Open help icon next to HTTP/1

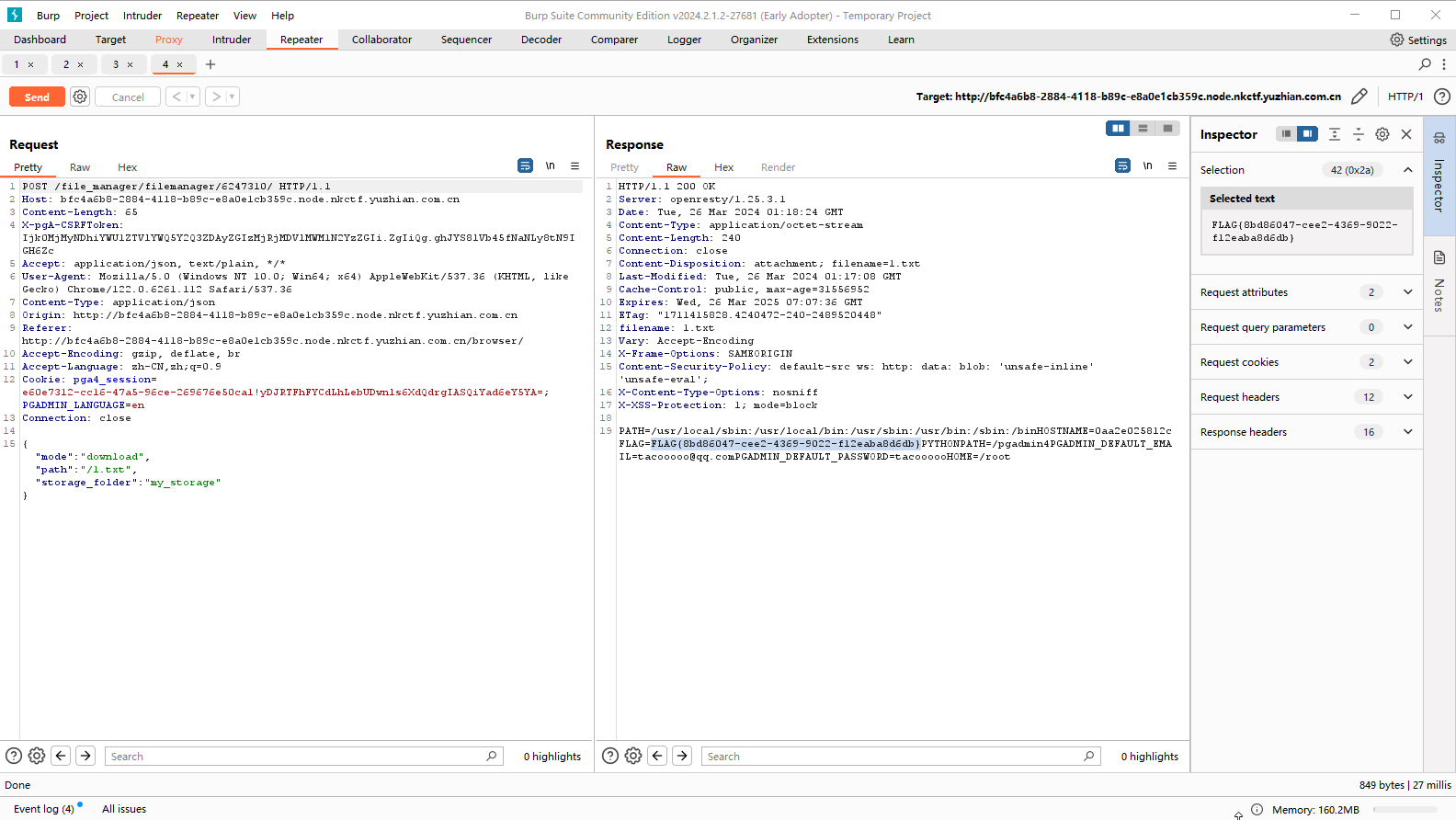pyautogui.click(x=1442, y=97)
